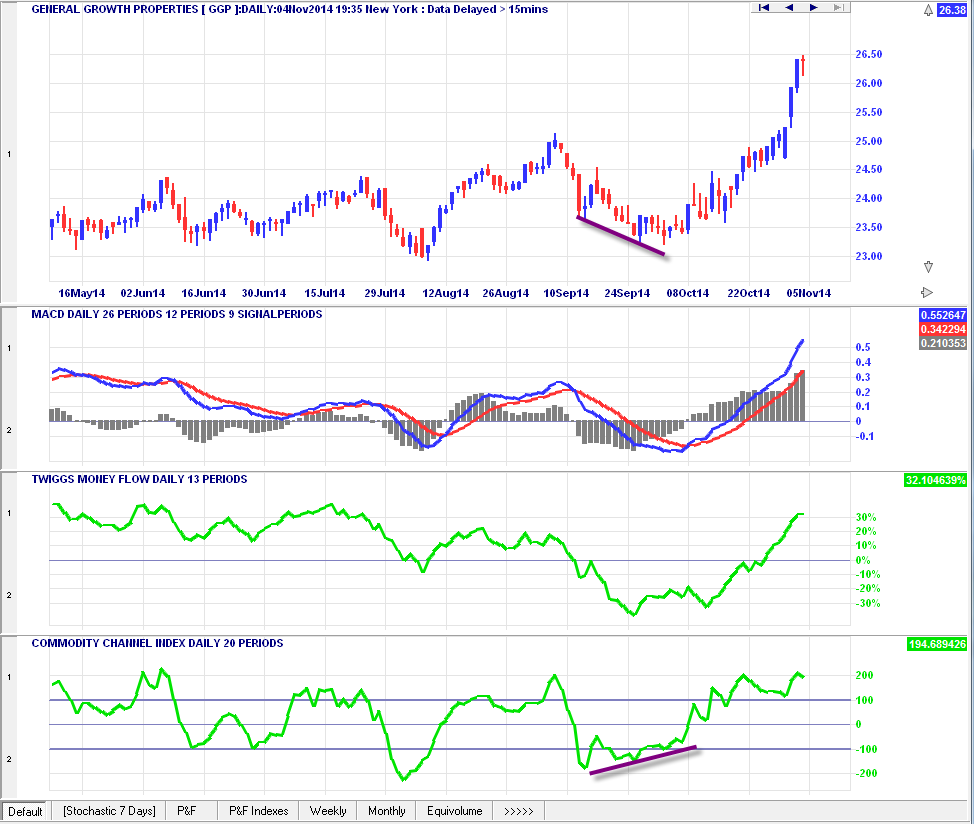Click the -200 CCI axis label
This screenshot has width=974, height=824.
[x=866, y=773]
